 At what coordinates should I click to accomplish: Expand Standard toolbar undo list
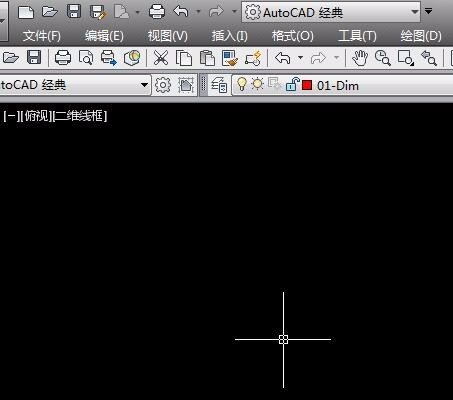300,58
